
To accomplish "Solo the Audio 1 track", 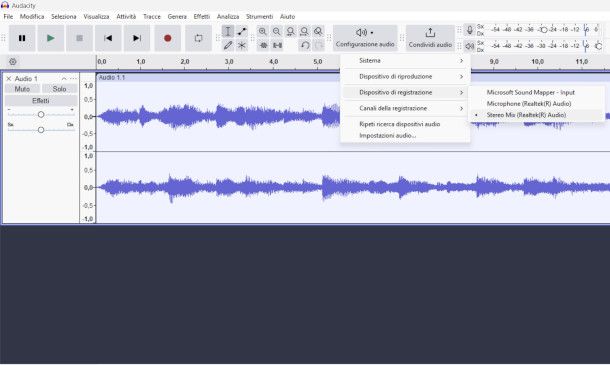I will 60,89.
